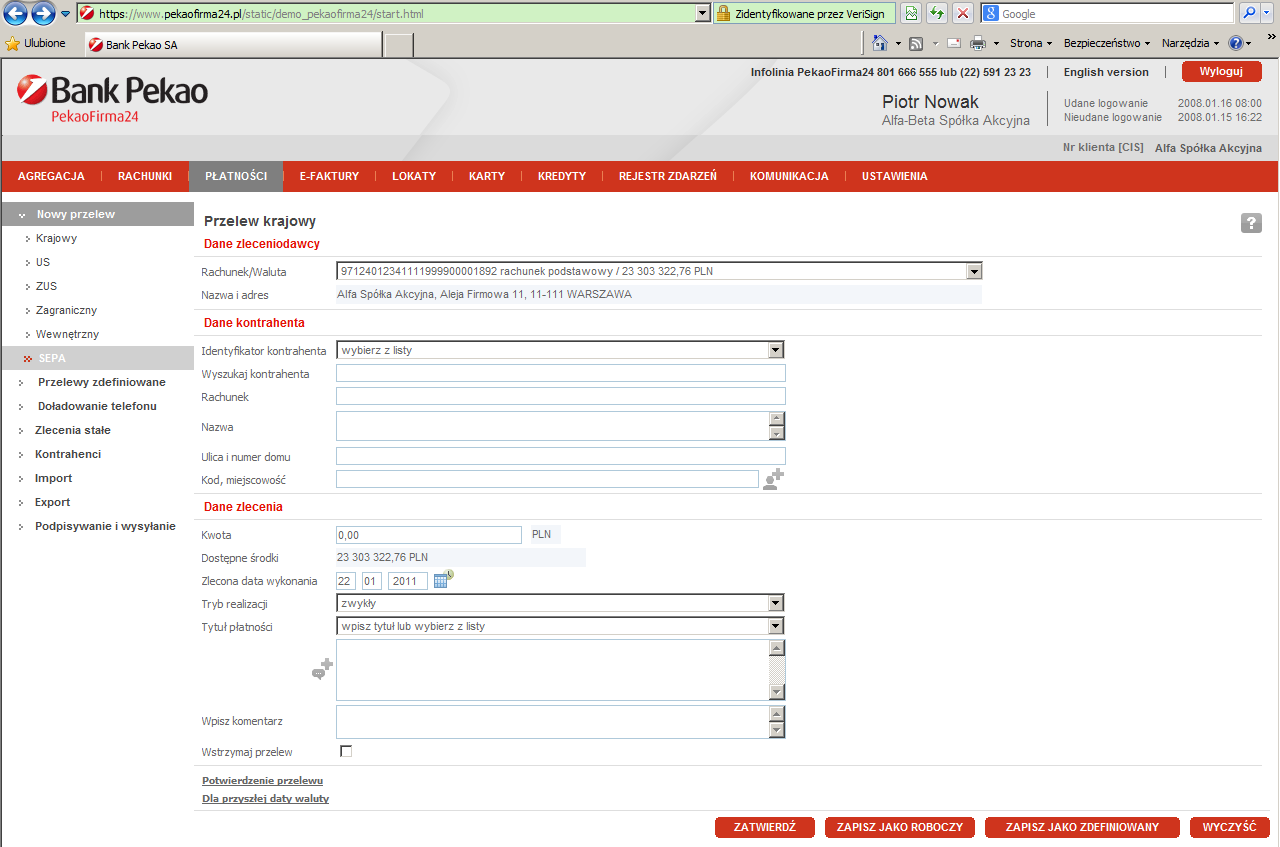The image size is (1280, 847).
Task: Open the Narzędzia toolbar menu
Action: pos(1190,43)
